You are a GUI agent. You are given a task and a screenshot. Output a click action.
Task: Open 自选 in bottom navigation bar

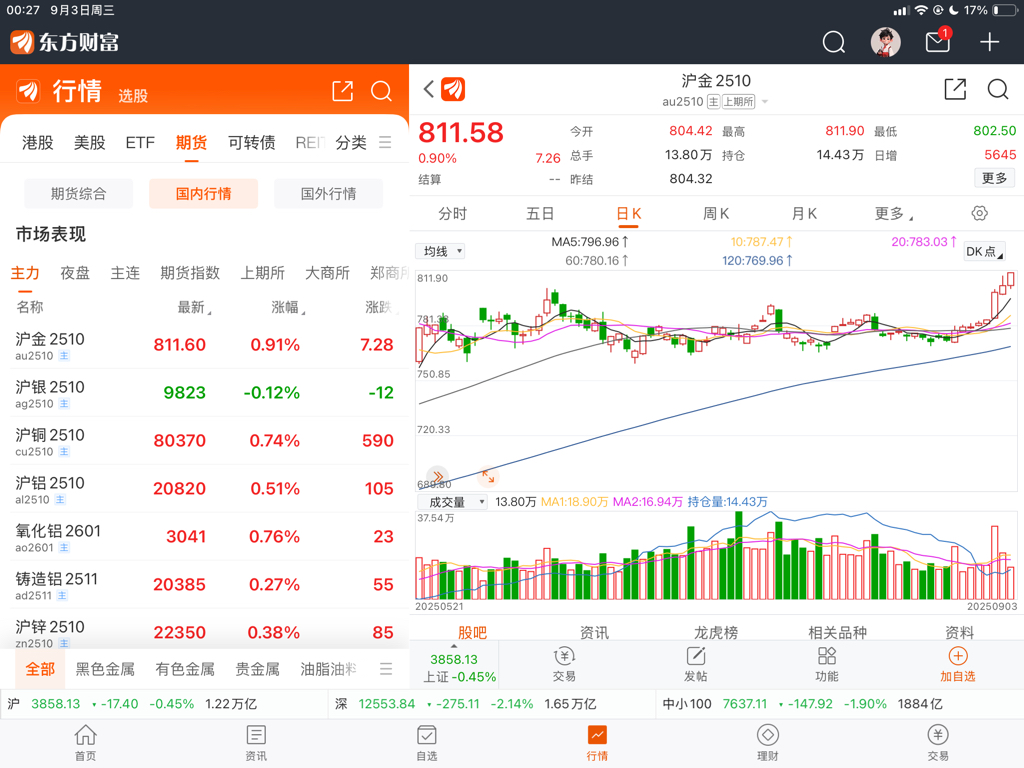[x=426, y=743]
